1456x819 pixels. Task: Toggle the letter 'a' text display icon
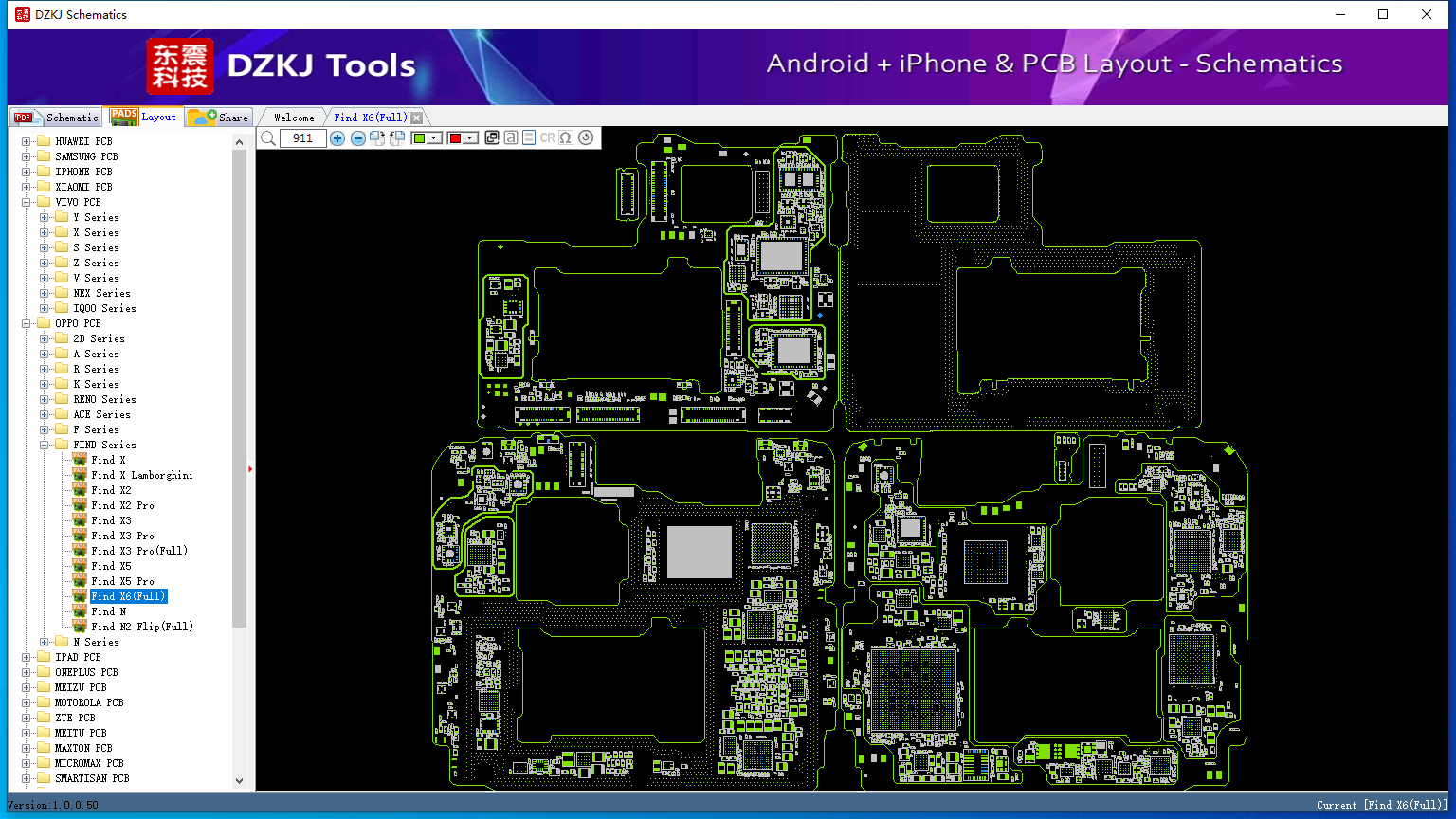tap(510, 137)
